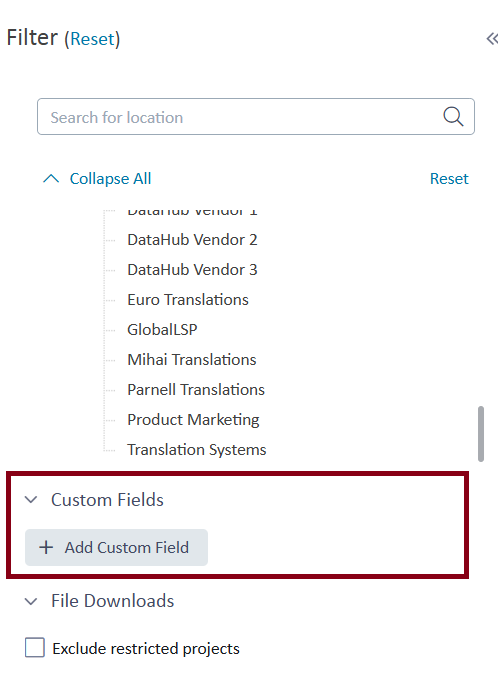
Task: Click the up chevron beside Collapse All
Action: click(51, 178)
